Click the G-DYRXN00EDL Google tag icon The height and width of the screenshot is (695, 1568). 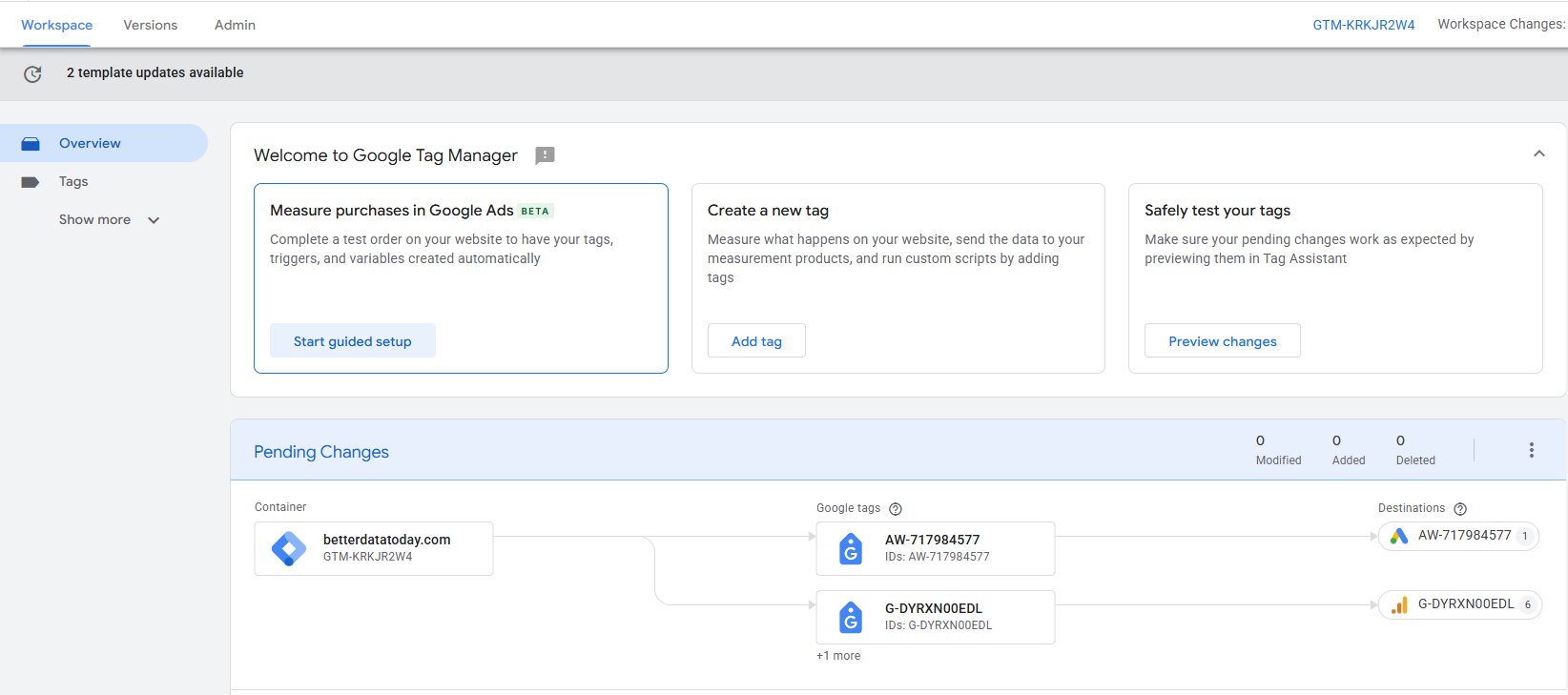(x=850, y=617)
